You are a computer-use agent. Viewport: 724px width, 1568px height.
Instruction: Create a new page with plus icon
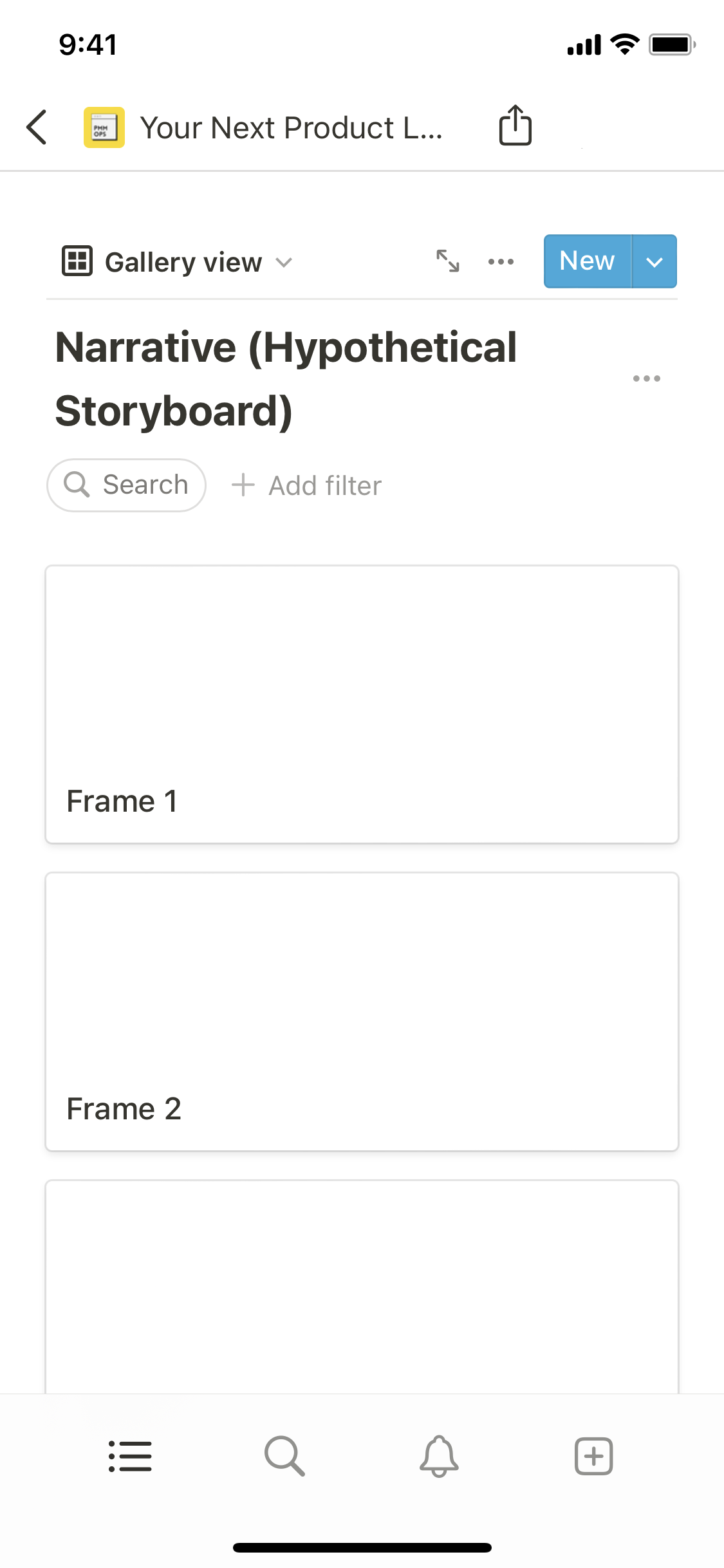pyautogui.click(x=593, y=1456)
